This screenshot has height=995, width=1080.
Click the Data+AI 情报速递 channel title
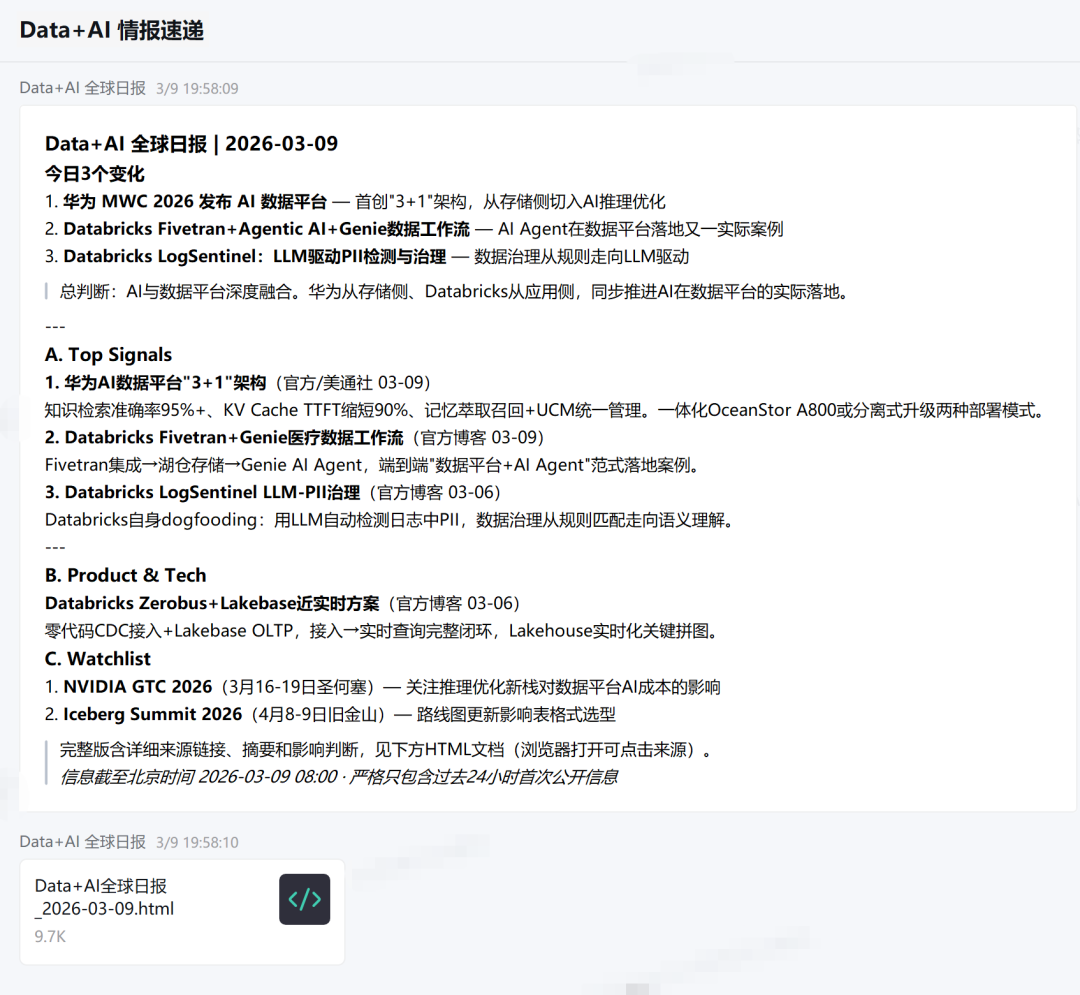112,30
